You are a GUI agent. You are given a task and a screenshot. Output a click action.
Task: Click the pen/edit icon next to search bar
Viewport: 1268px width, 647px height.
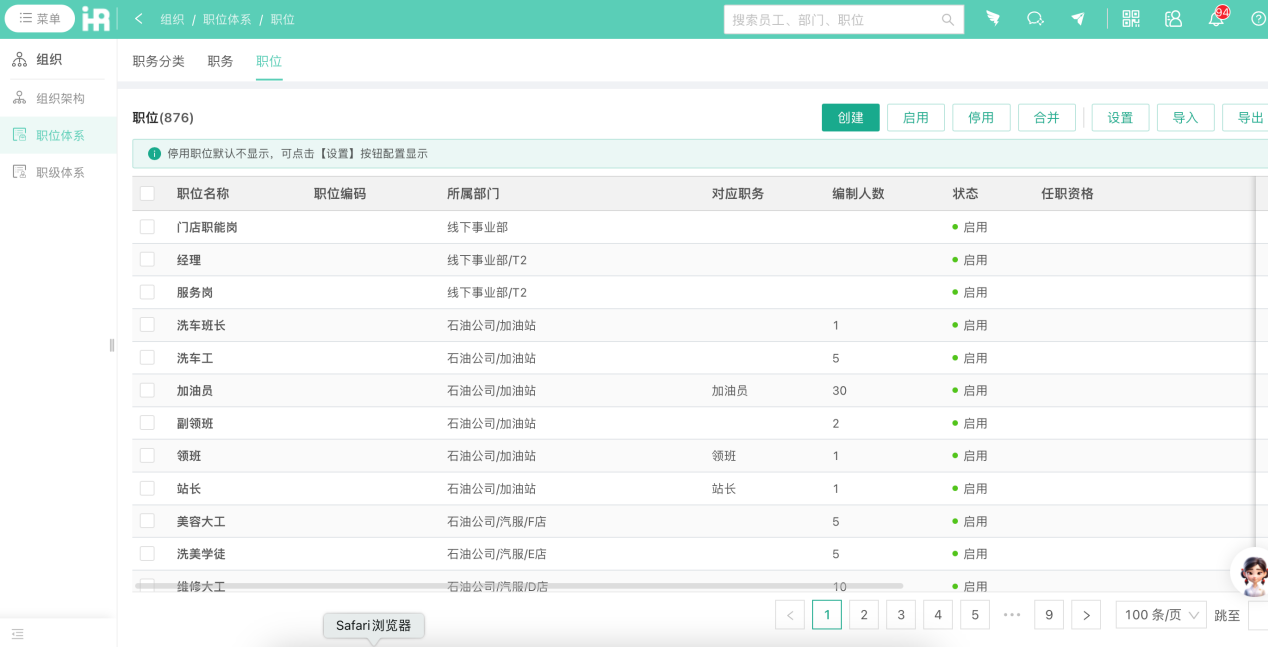coord(992,18)
